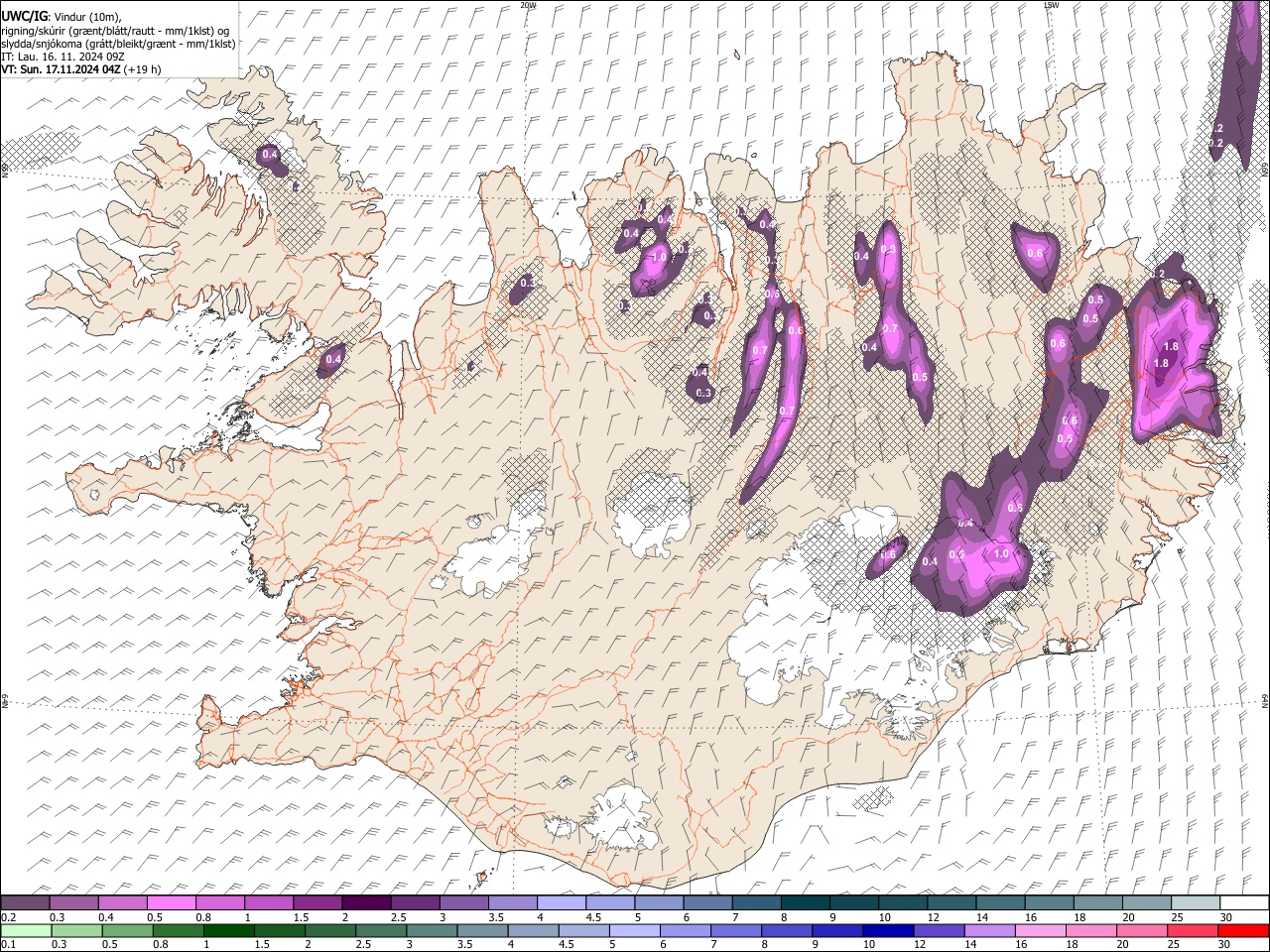Image resolution: width=1270 pixels, height=952 pixels.
Task: Click the 'slydda/snjókoma' legend description line
Action: 118,44
